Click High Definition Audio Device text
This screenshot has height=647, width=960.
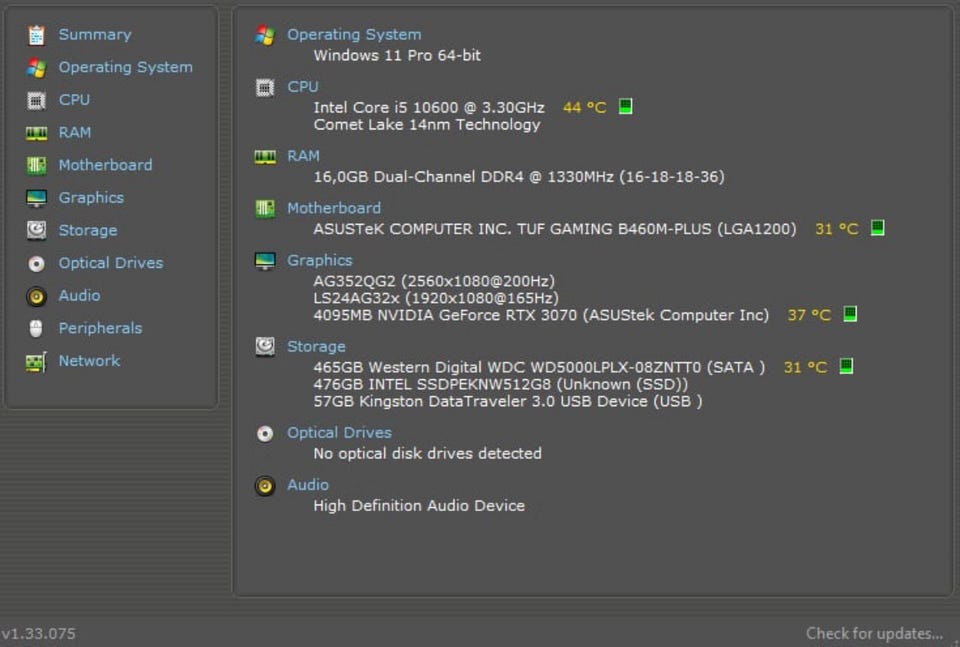419,506
